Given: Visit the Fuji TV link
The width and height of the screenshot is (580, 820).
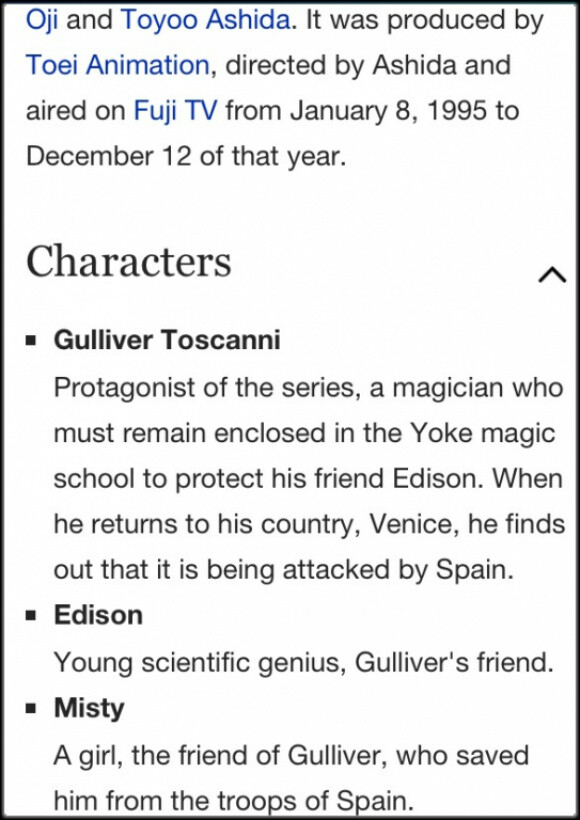Looking at the screenshot, I should (x=175, y=111).
